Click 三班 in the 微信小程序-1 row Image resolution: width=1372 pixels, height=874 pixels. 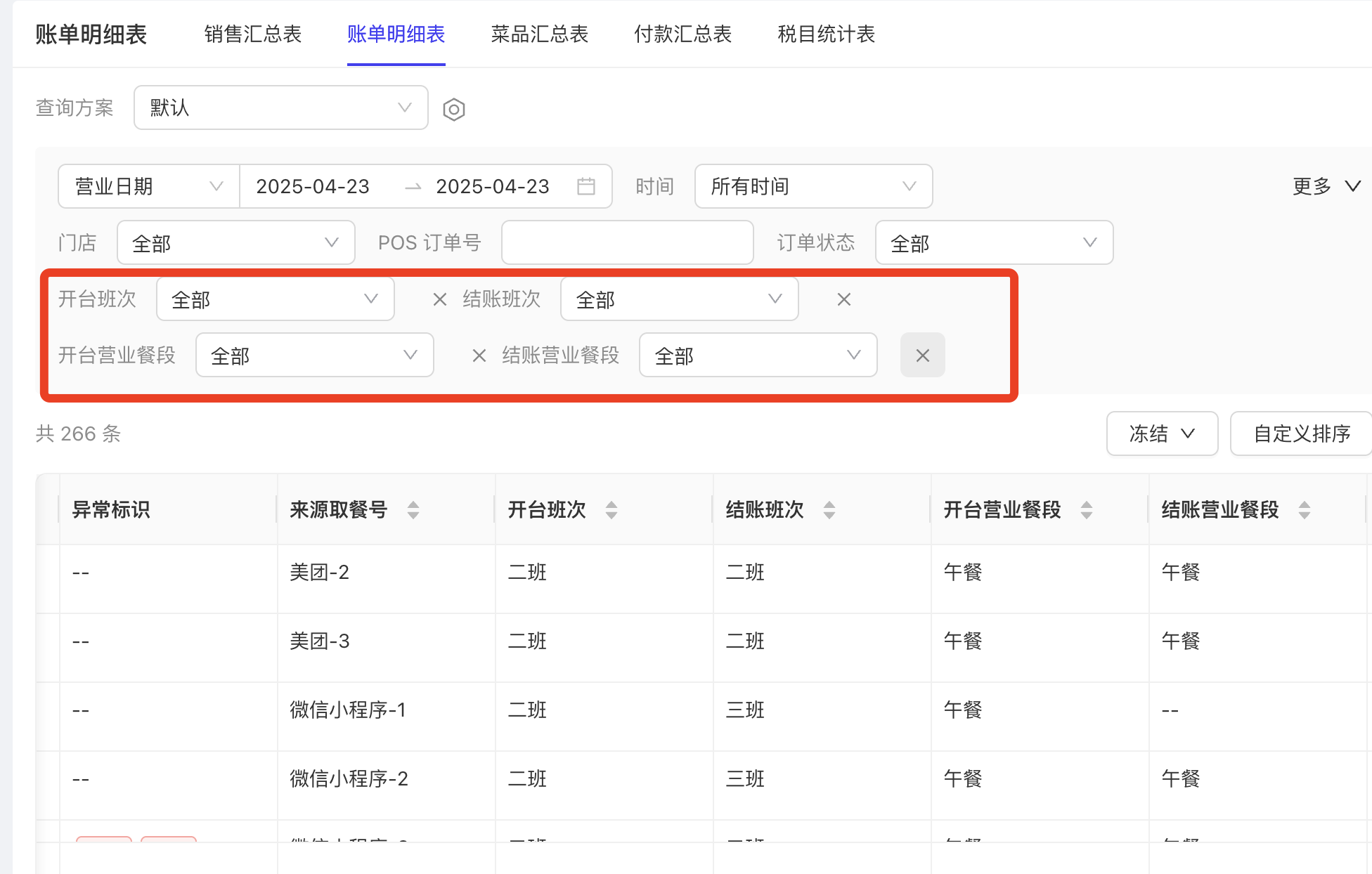click(x=745, y=710)
